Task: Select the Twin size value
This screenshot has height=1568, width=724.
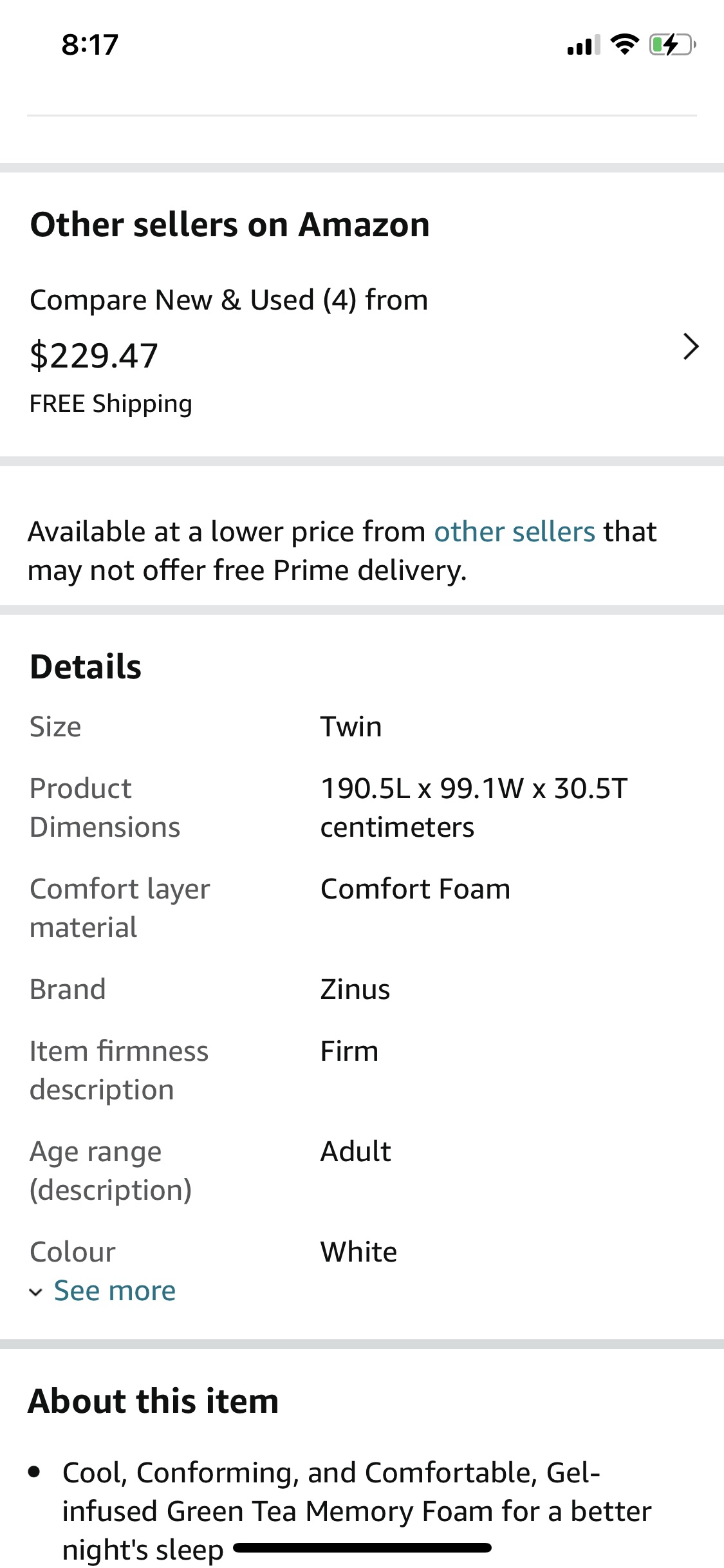Action: pyautogui.click(x=351, y=727)
